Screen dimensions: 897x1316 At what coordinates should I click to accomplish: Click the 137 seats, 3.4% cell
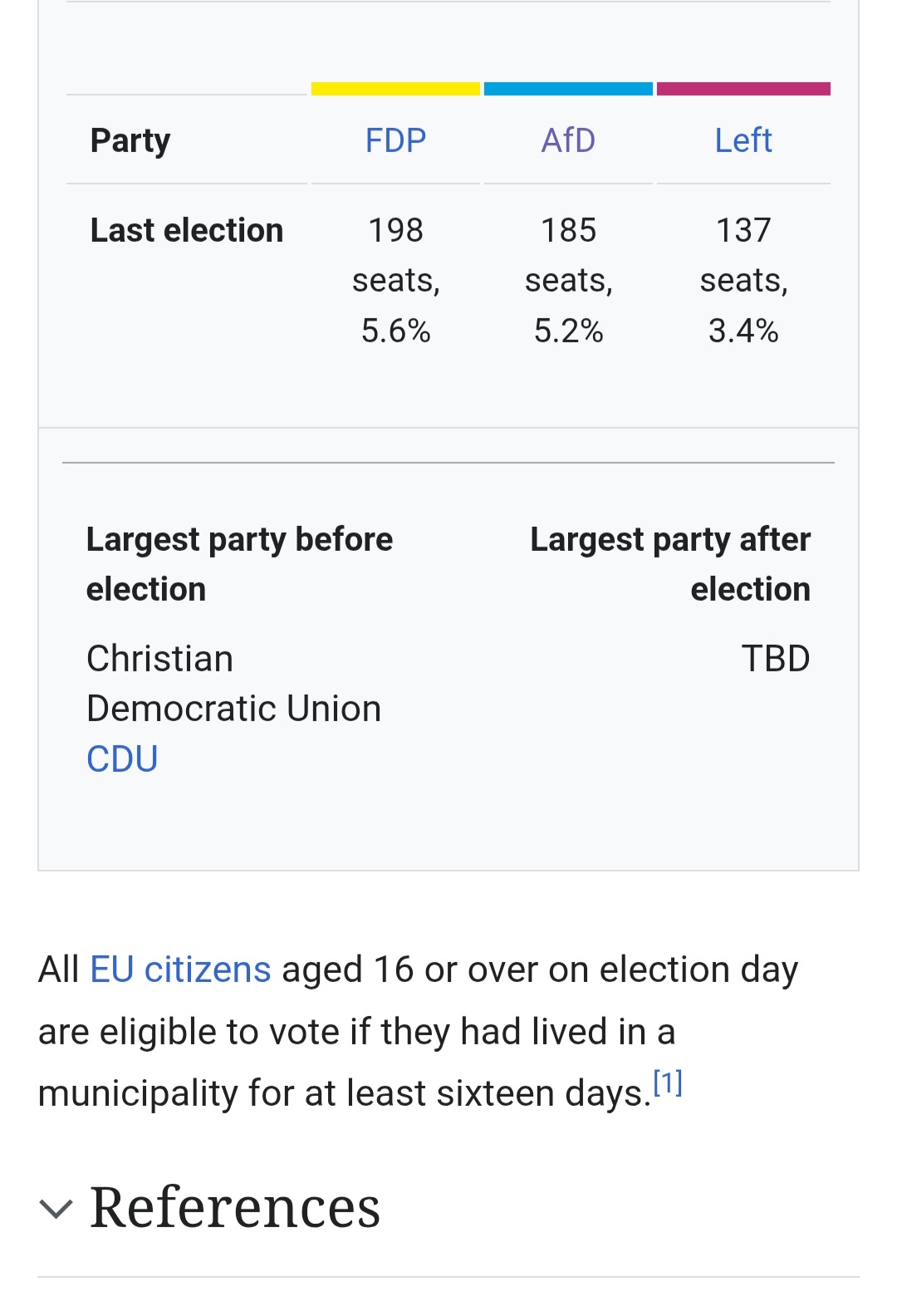click(x=743, y=280)
